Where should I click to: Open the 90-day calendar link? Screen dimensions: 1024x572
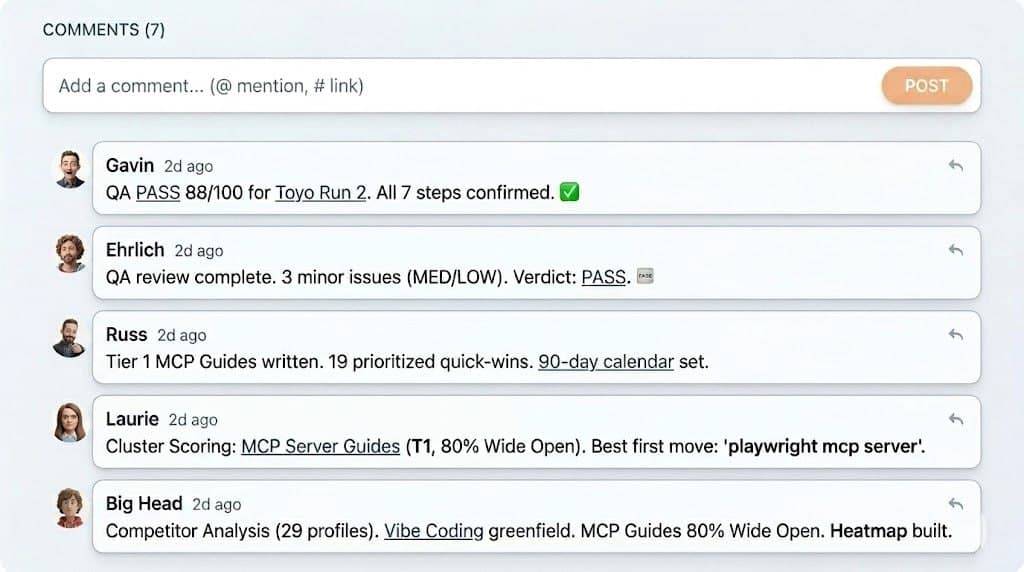click(606, 362)
